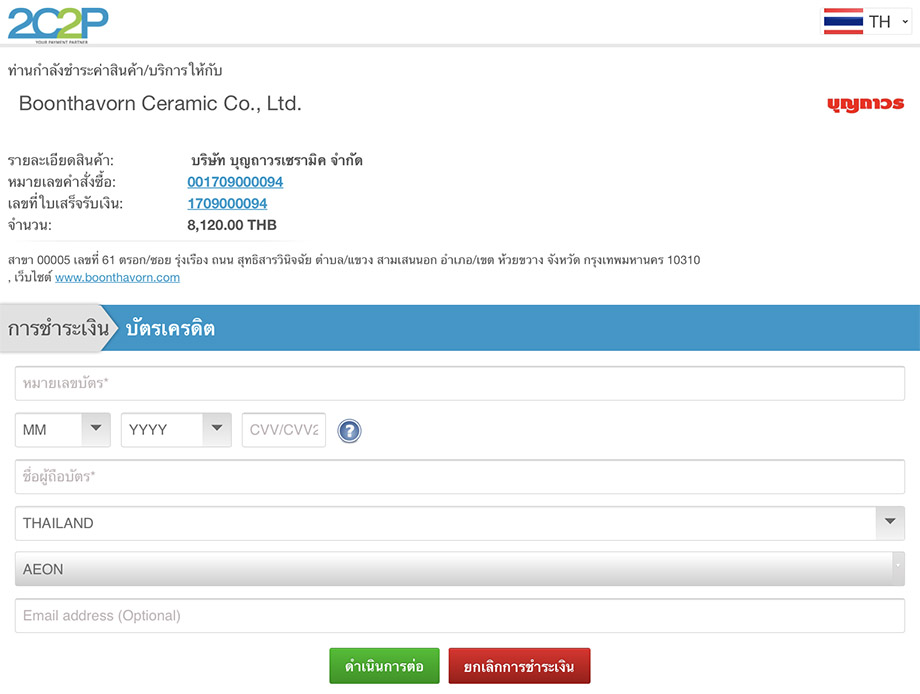Viewport: 920px width, 694px height.
Task: Focus the ชื่อผู้ถือบัตร cardholder name field
Action: pos(459,477)
